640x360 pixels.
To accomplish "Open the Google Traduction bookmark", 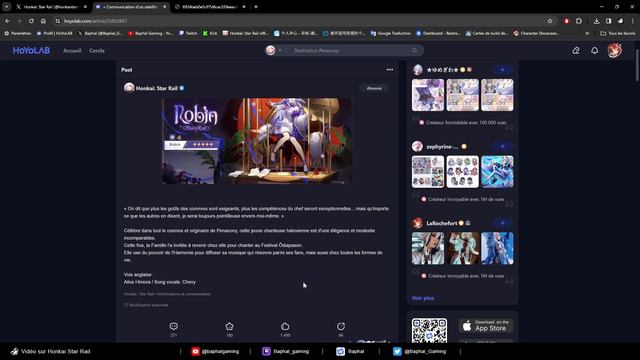I will coord(390,33).
